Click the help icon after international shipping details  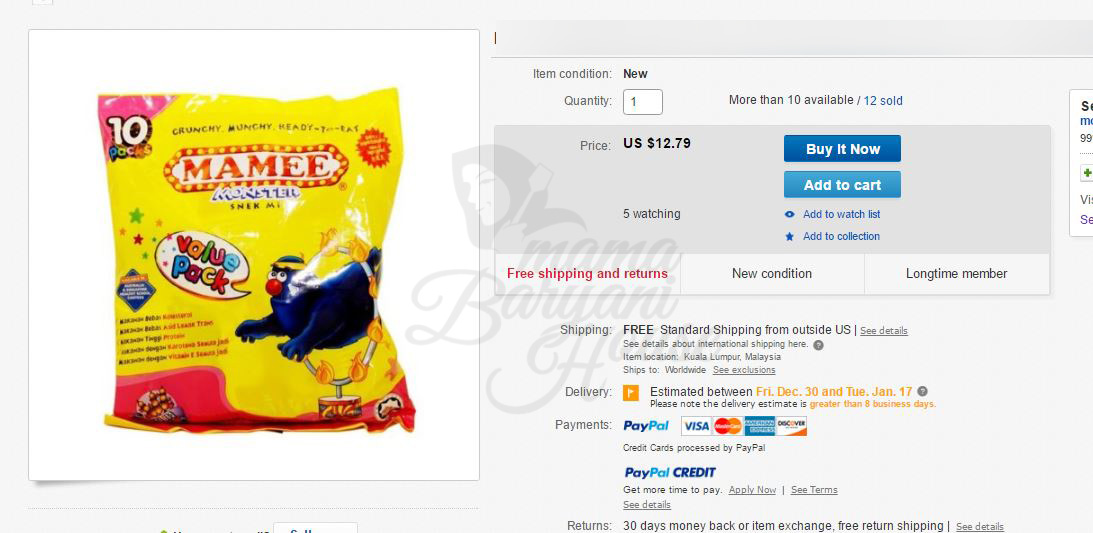818,345
